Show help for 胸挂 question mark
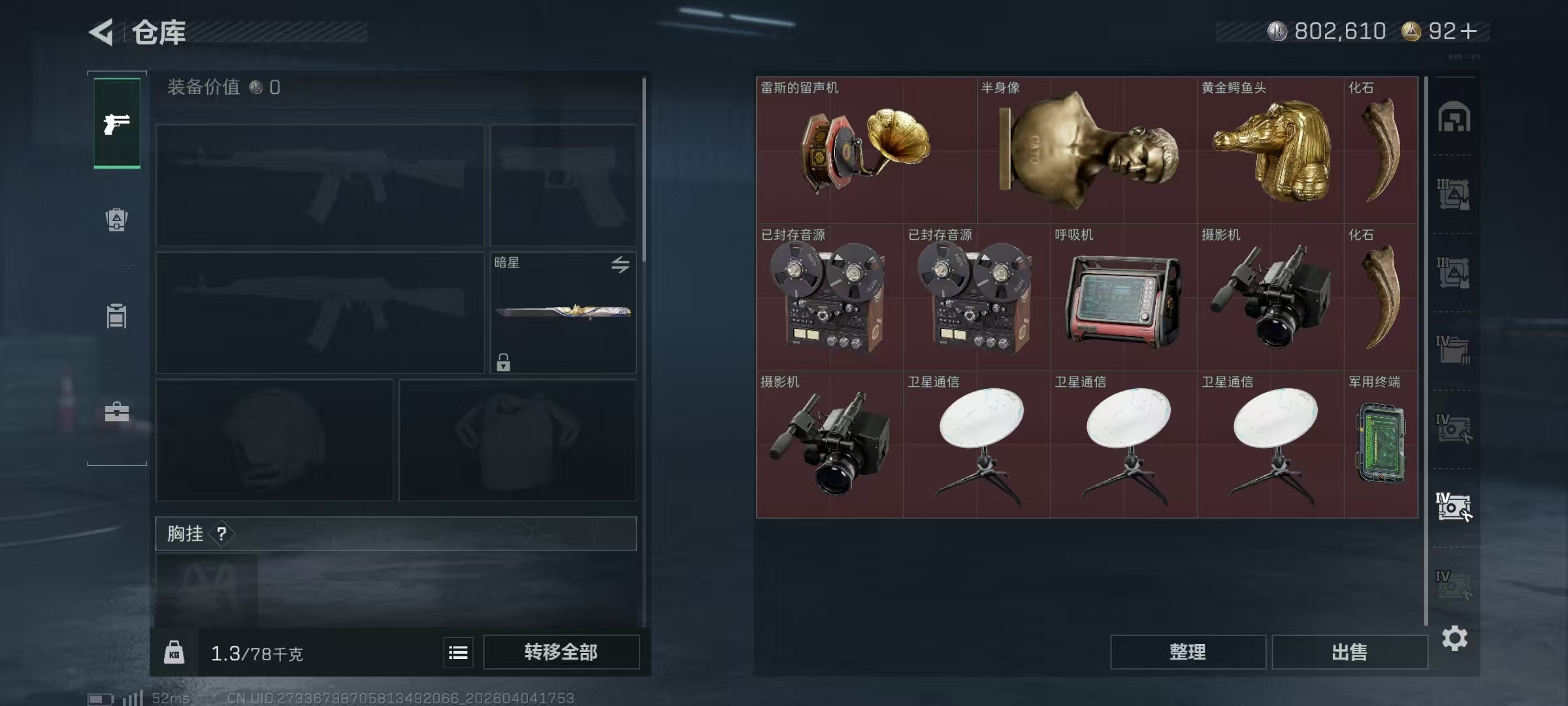Image resolution: width=1568 pixels, height=706 pixels. coord(221,534)
